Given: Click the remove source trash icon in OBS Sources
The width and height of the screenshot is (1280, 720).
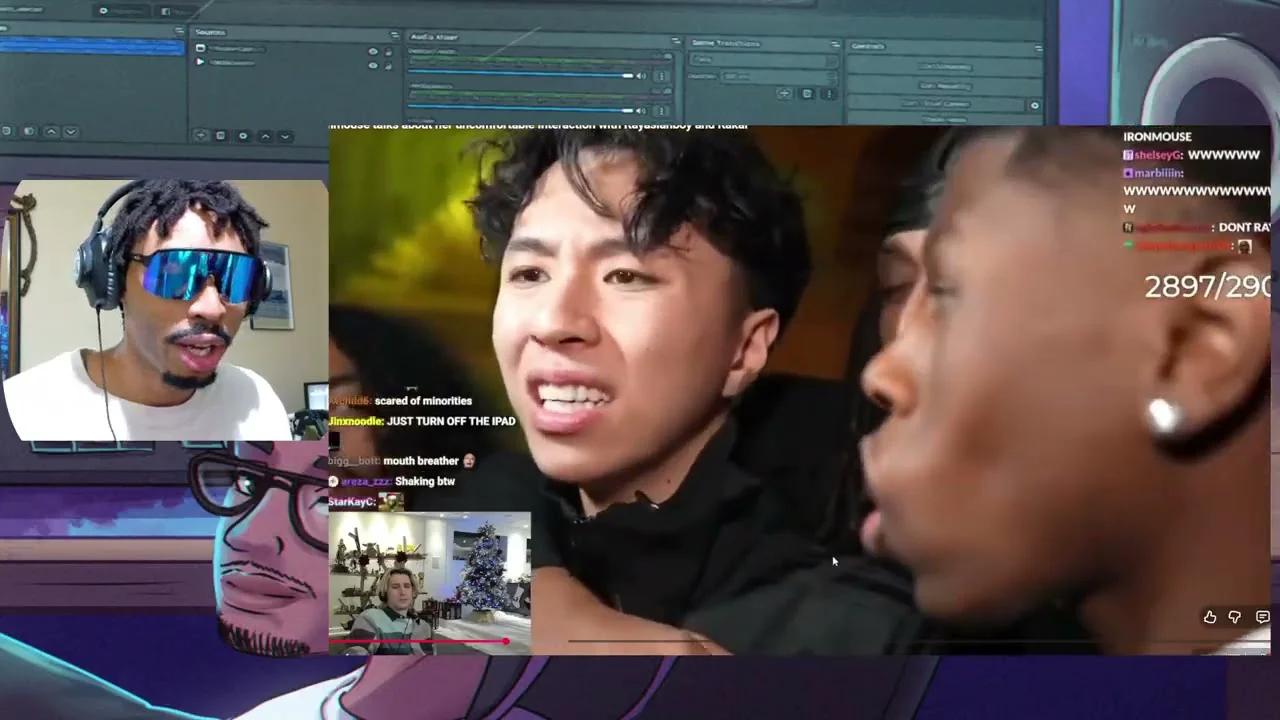Looking at the screenshot, I should pos(221,135).
